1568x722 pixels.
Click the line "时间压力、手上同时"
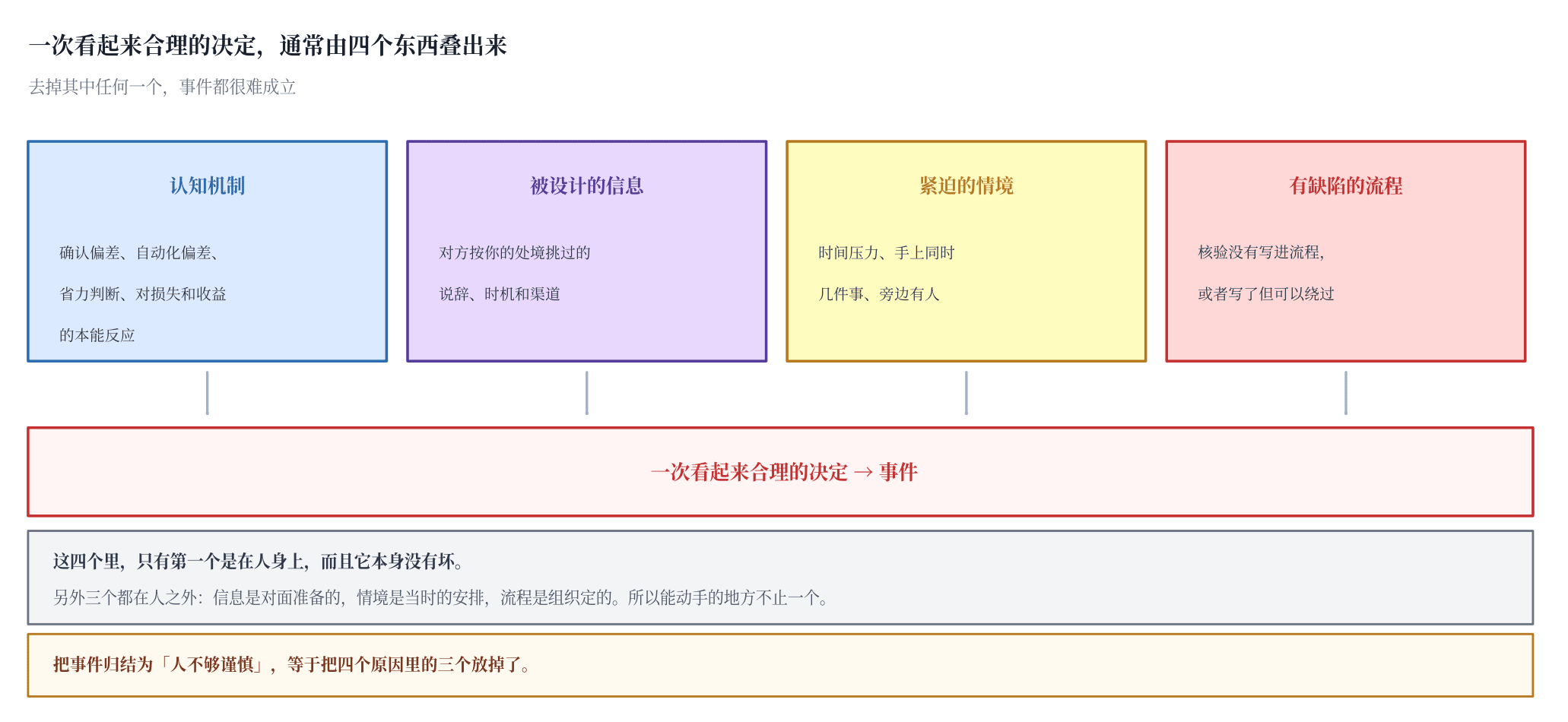coord(887,253)
